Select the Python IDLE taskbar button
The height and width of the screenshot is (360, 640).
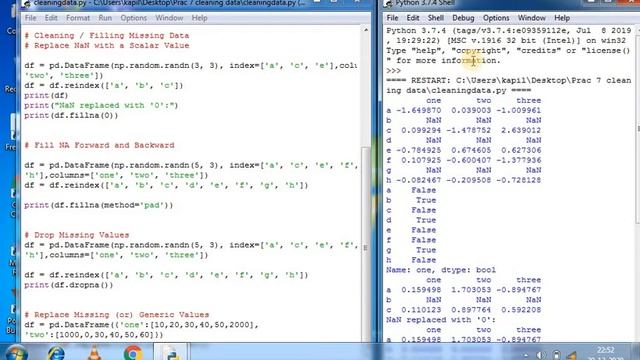(x=171, y=353)
